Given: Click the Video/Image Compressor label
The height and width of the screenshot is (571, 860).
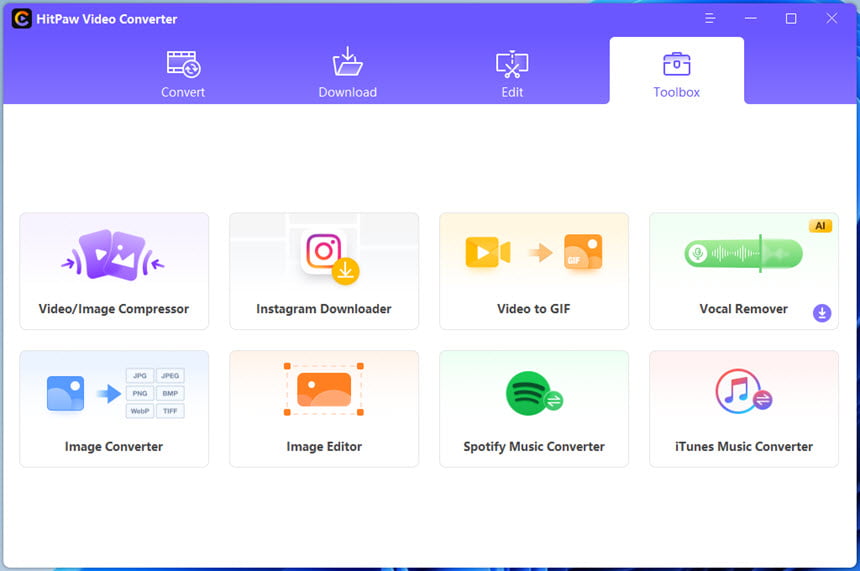Looking at the screenshot, I should coord(114,309).
